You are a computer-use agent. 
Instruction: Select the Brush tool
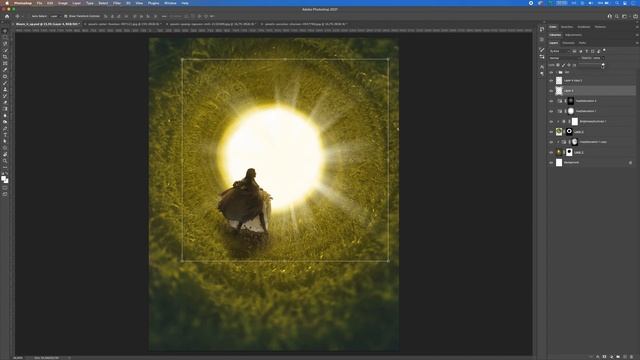(x=5, y=83)
